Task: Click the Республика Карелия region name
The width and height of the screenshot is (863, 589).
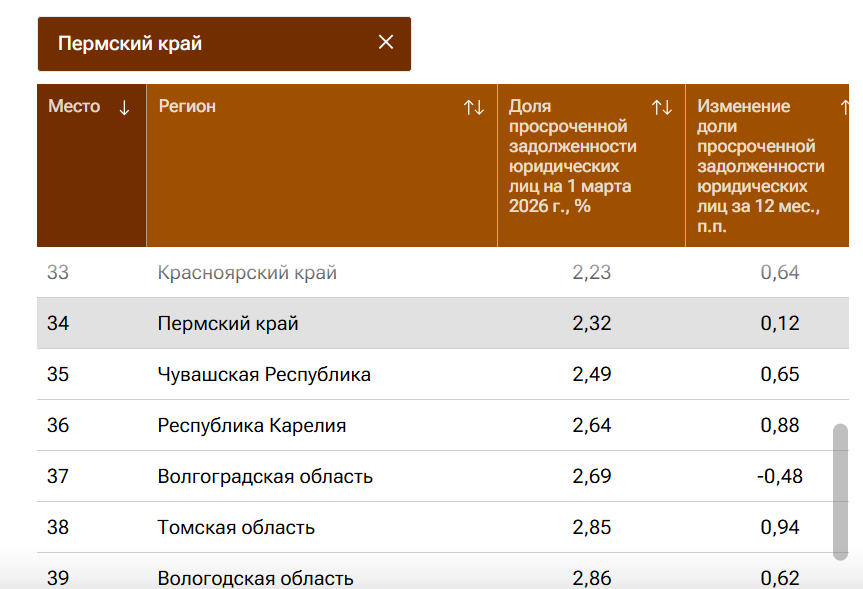Action: pos(252,426)
